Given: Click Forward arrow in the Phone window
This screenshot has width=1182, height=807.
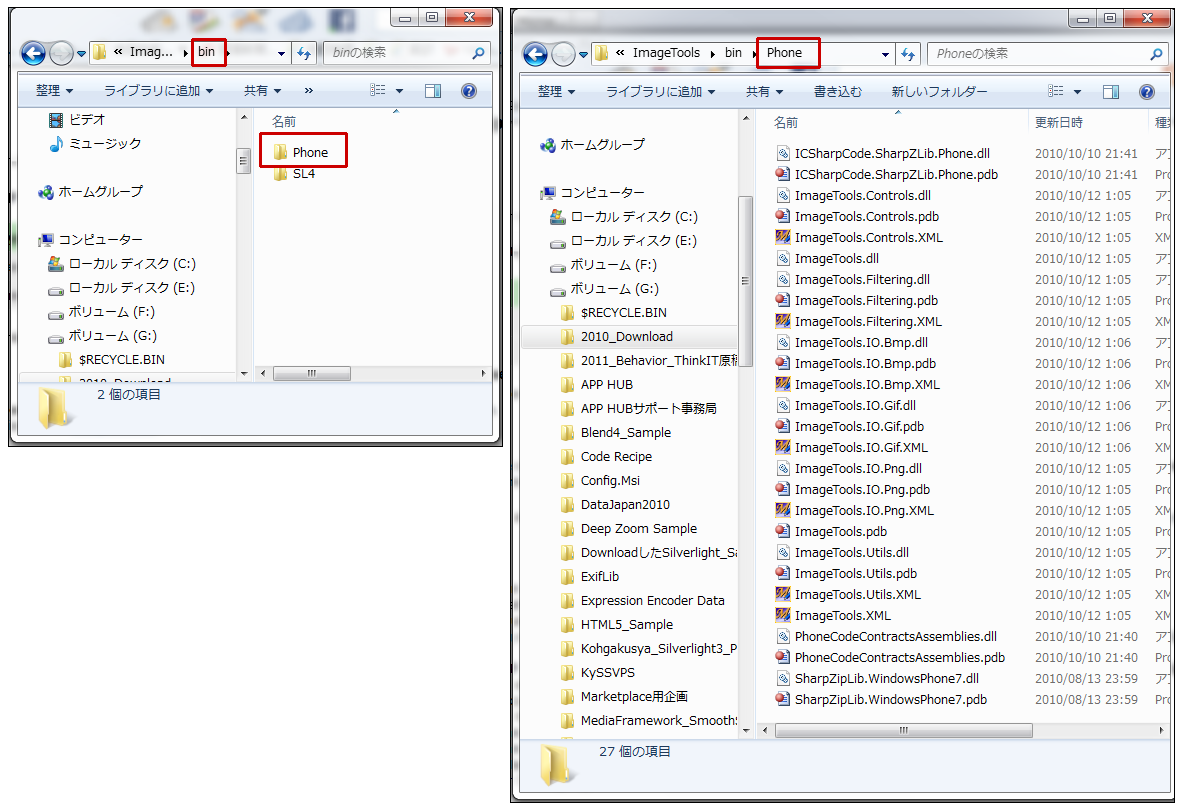Looking at the screenshot, I should coord(564,54).
